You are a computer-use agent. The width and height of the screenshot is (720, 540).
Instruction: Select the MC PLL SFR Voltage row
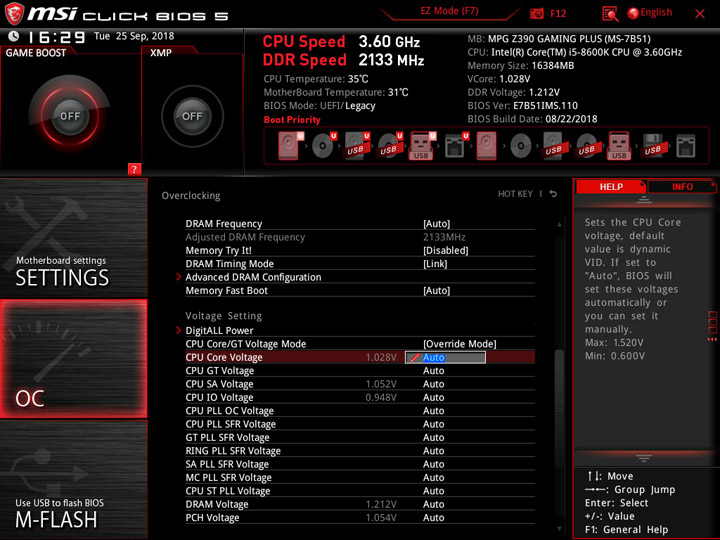(360, 477)
